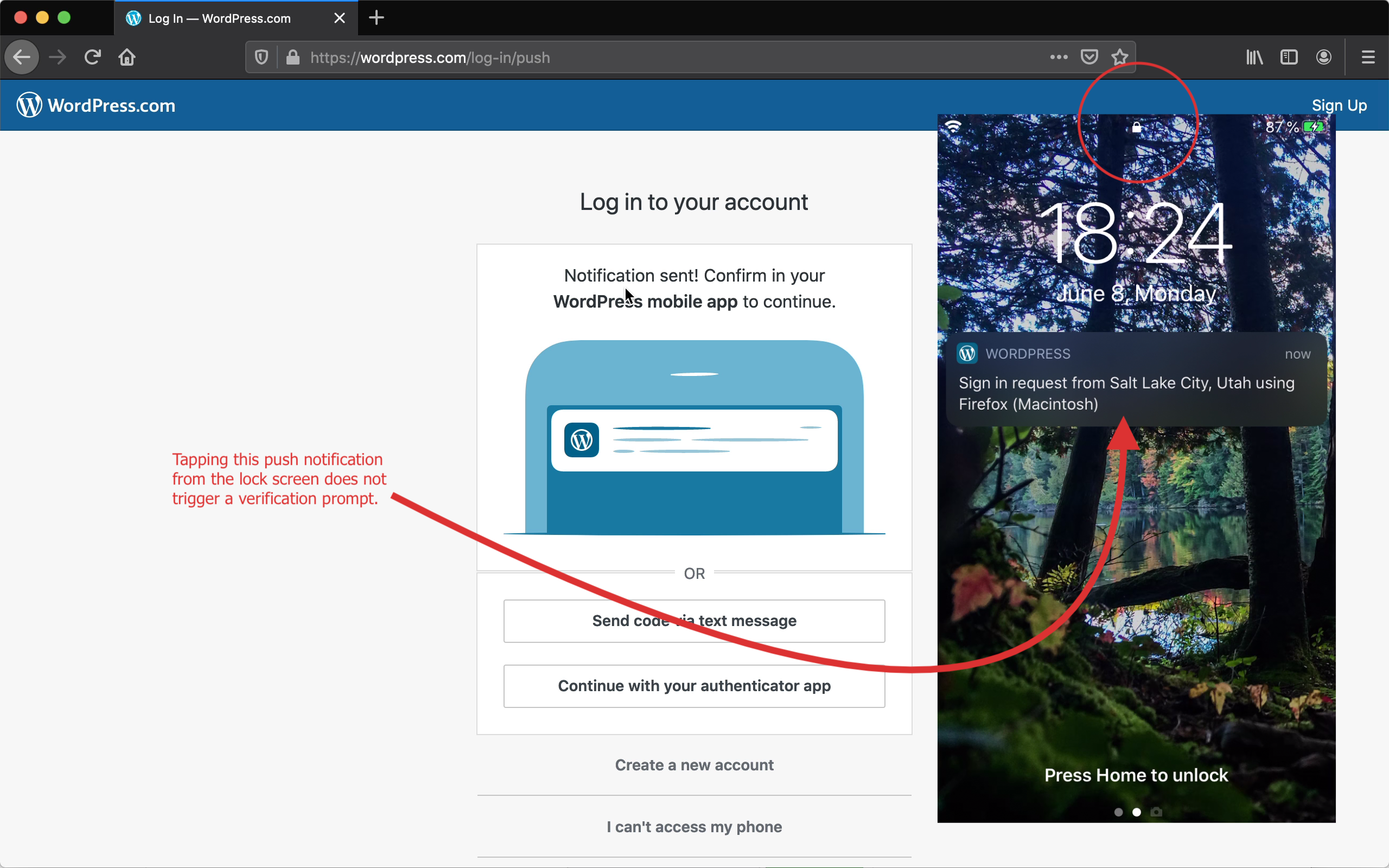Screen dimensions: 1389x868
Task: Save page to Pocket
Action: click(x=1089, y=58)
